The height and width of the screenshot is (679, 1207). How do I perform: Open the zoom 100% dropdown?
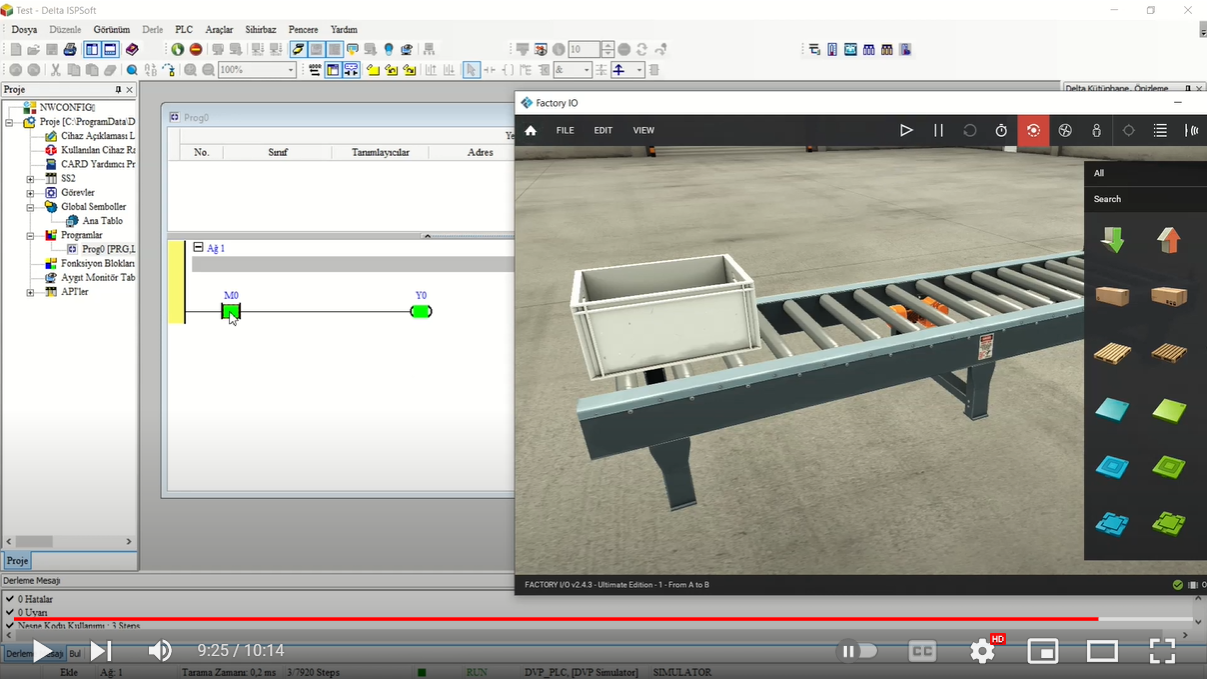pos(291,70)
